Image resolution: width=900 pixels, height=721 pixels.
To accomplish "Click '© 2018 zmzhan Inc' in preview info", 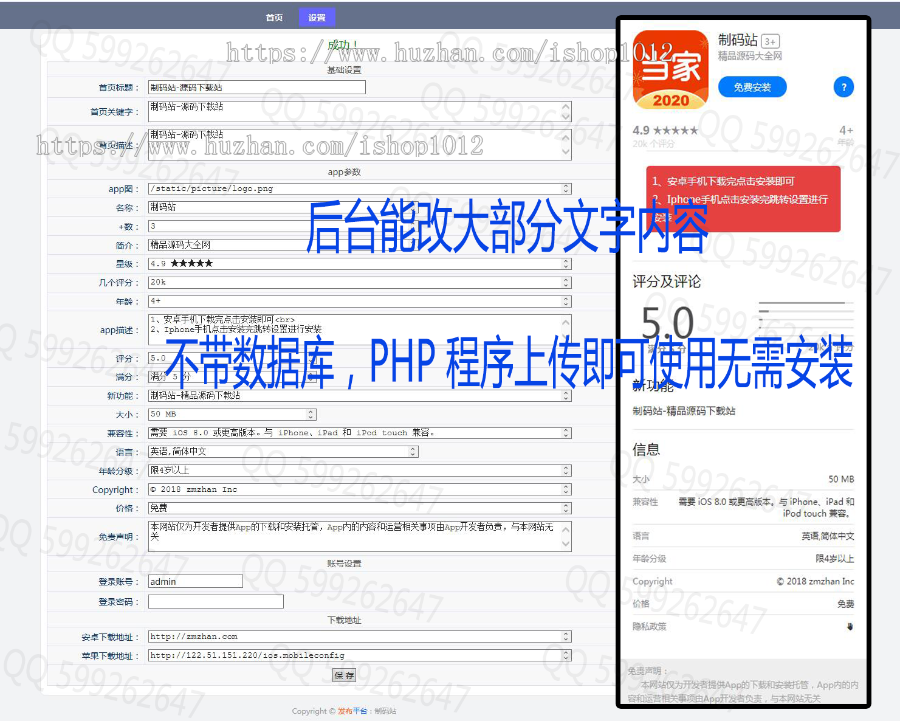I will [816, 581].
